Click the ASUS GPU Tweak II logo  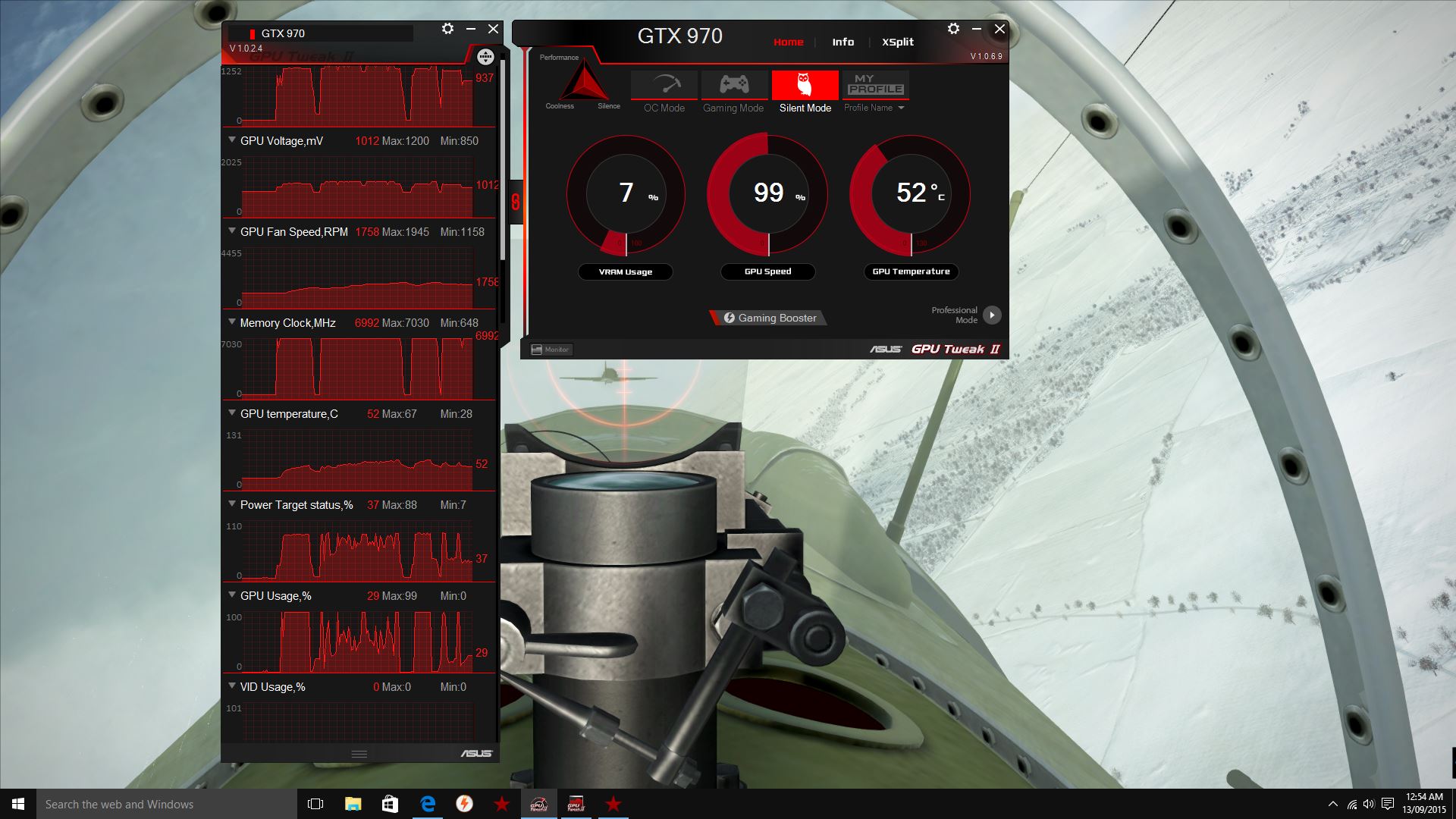[935, 349]
